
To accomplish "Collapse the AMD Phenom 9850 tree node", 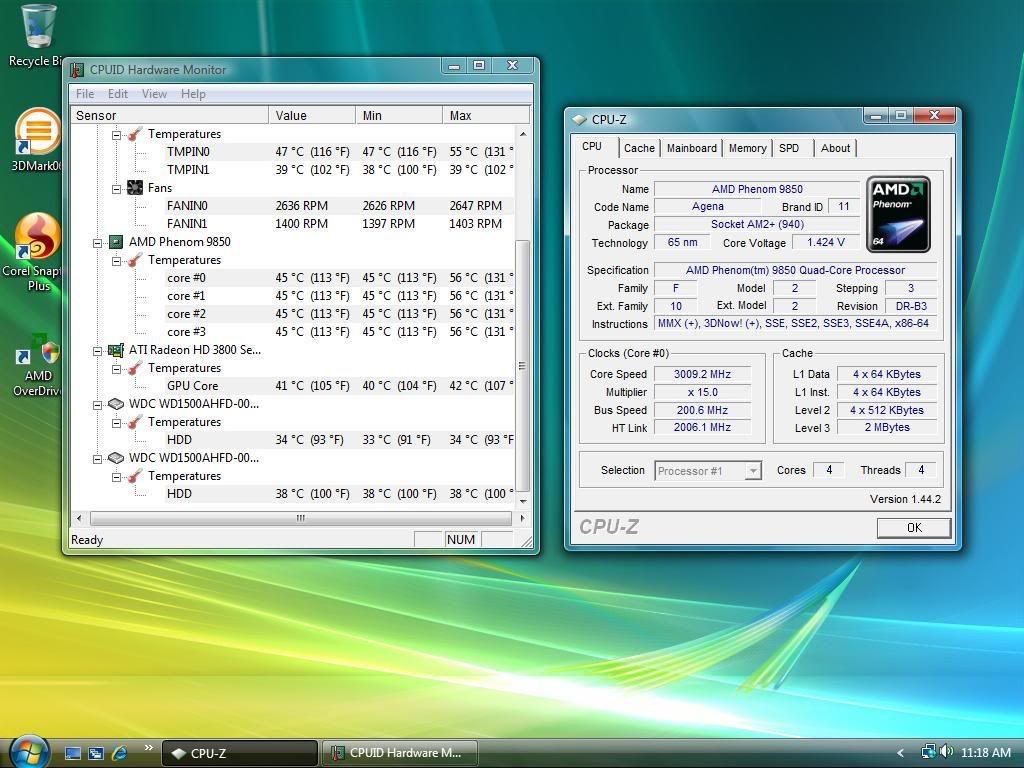I will [x=97, y=243].
